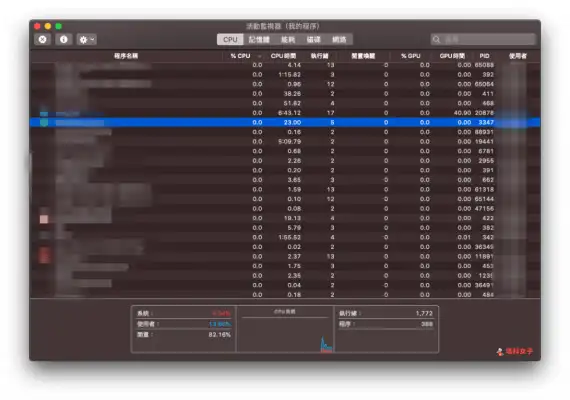Select the highlighted row with PID 3347

pos(285,123)
